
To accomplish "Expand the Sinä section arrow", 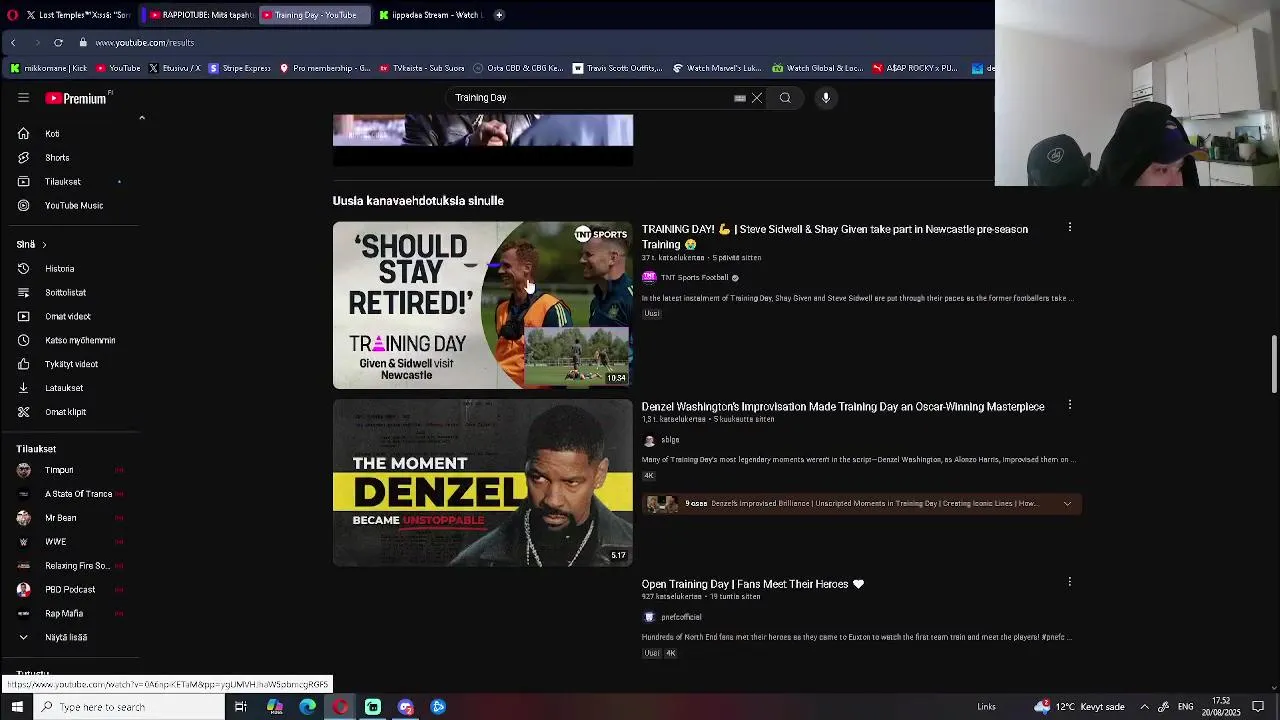I will tap(44, 245).
